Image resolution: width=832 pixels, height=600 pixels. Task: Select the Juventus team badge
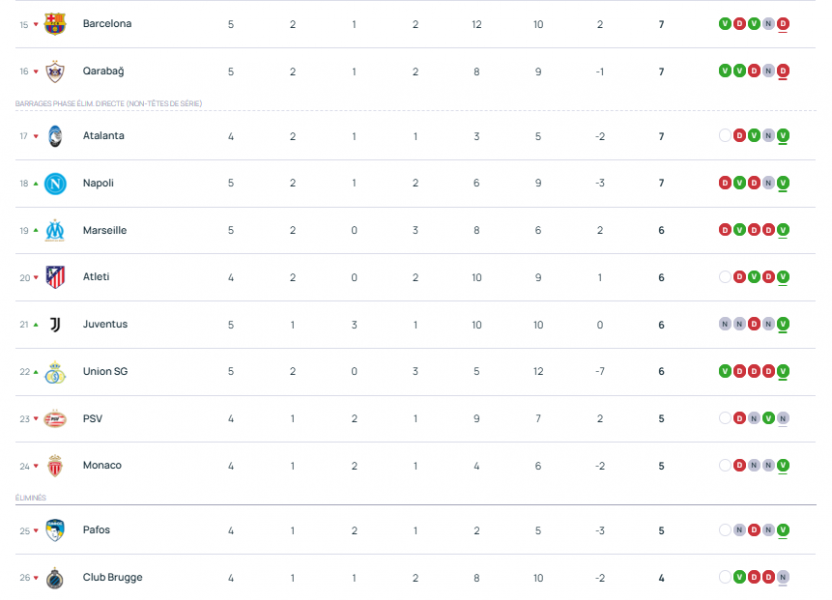click(x=53, y=324)
